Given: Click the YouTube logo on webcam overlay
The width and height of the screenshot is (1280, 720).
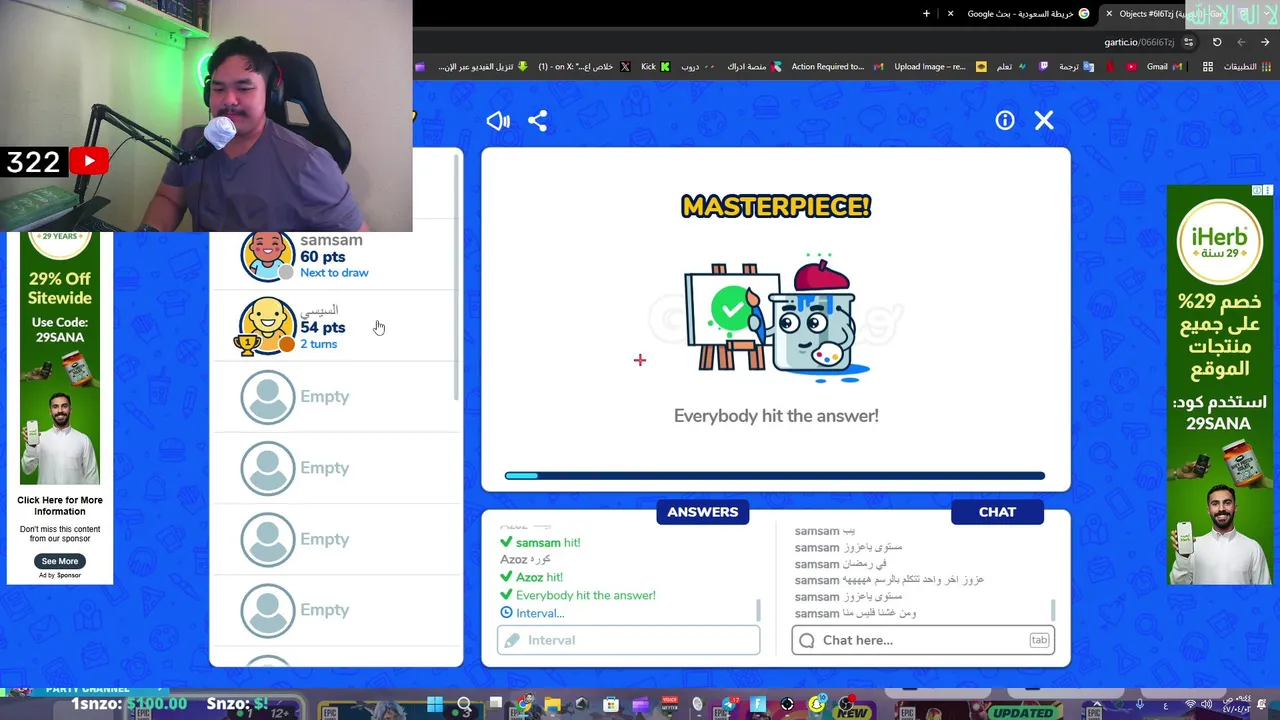Looking at the screenshot, I should click(x=89, y=161).
